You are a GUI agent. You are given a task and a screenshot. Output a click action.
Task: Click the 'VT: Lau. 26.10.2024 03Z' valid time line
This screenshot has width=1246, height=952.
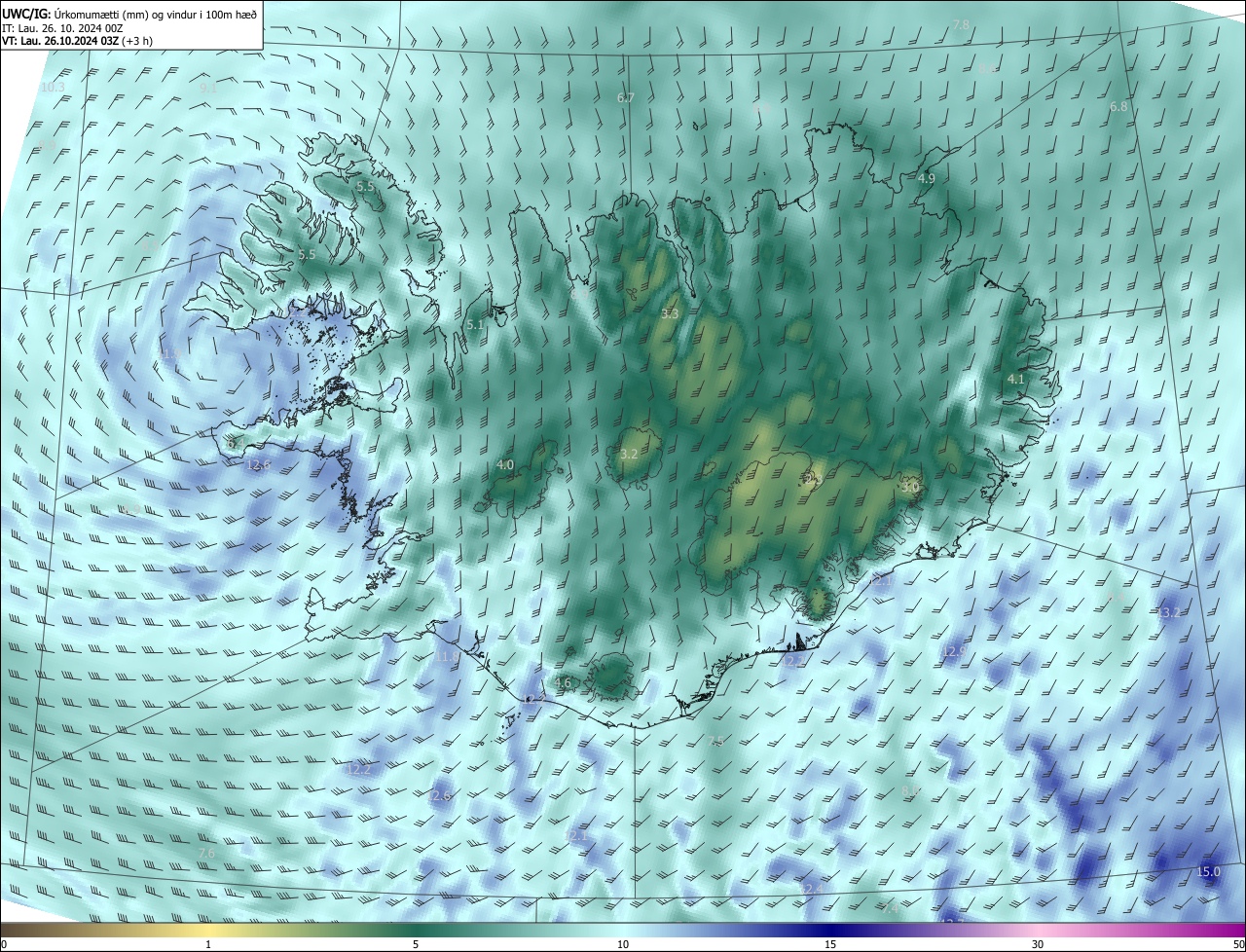point(61,41)
